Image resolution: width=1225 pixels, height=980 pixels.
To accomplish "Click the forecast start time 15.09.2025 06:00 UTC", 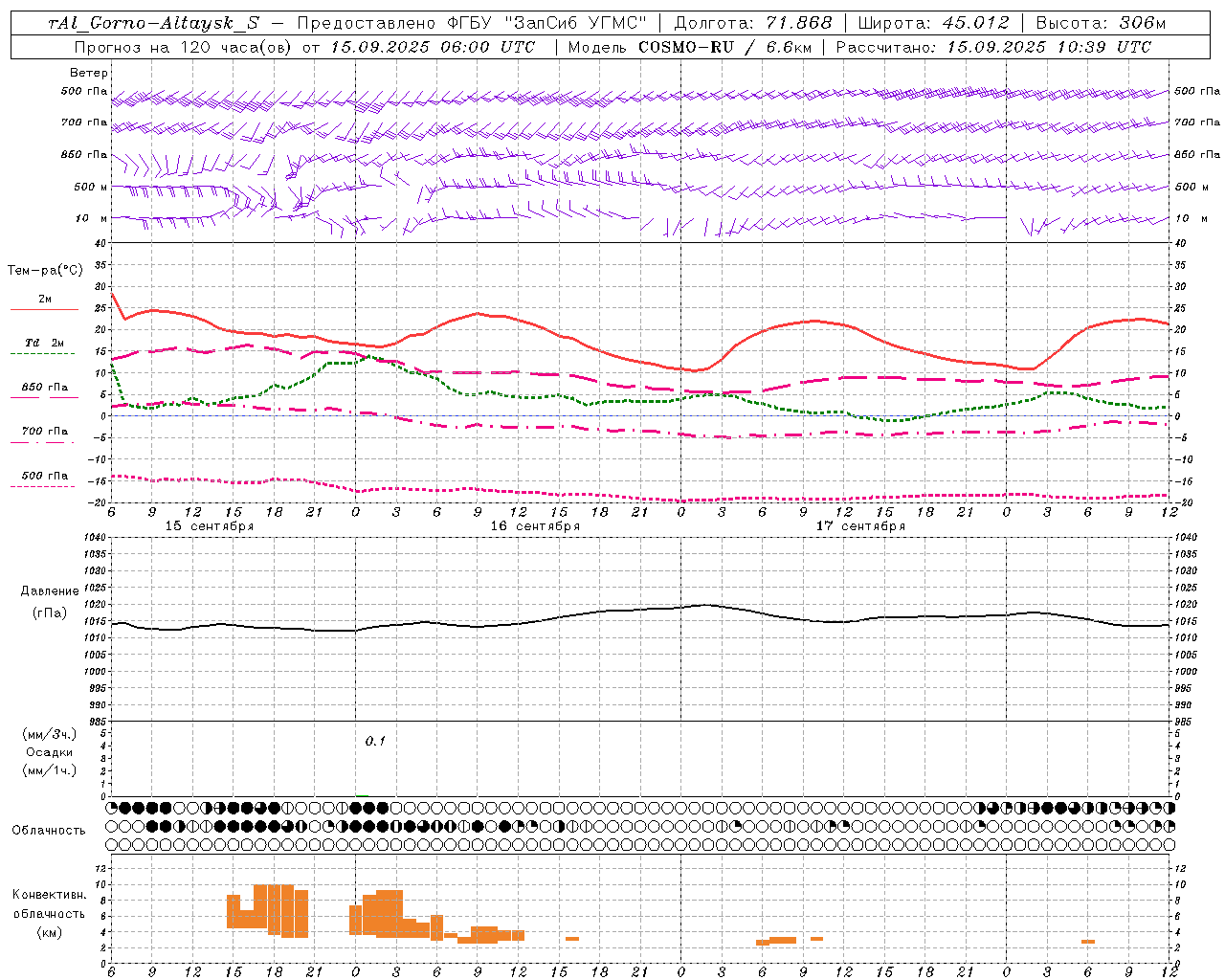I will (433, 47).
